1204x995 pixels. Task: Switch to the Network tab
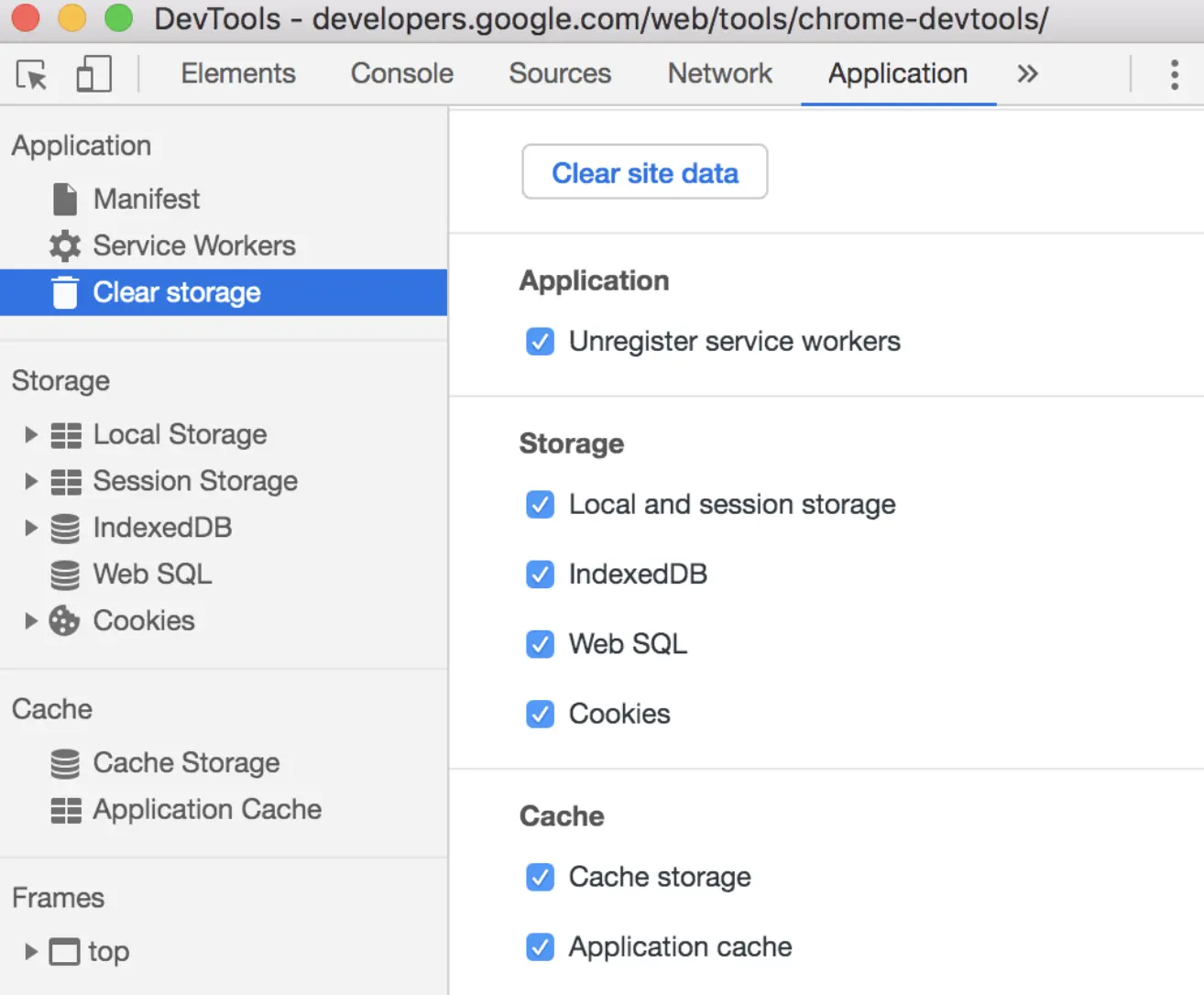pyautogui.click(x=719, y=73)
